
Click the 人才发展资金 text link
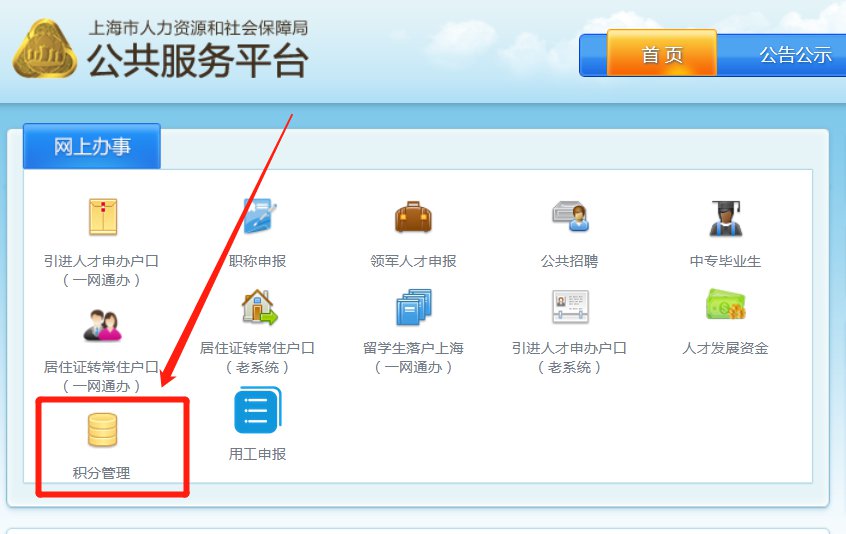coord(725,348)
